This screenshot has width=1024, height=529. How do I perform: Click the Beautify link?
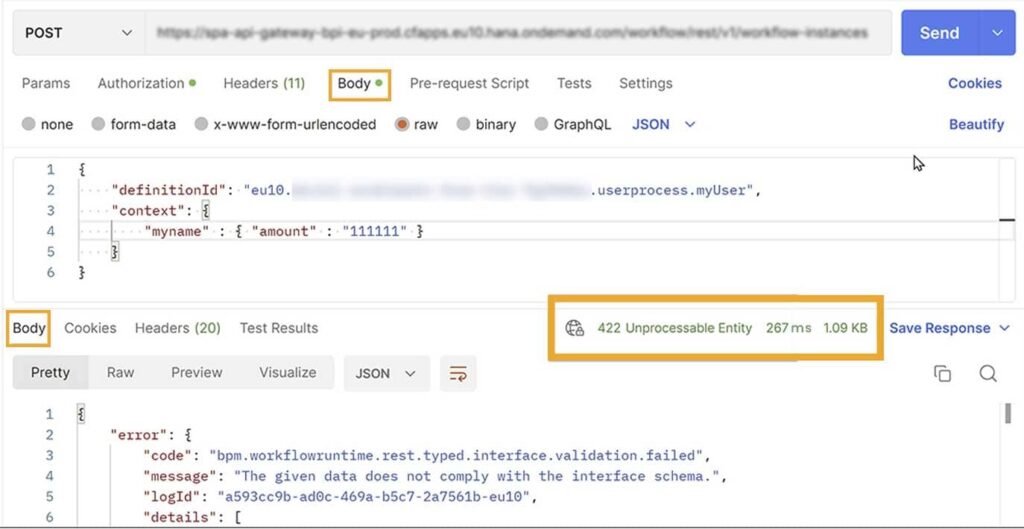click(976, 124)
